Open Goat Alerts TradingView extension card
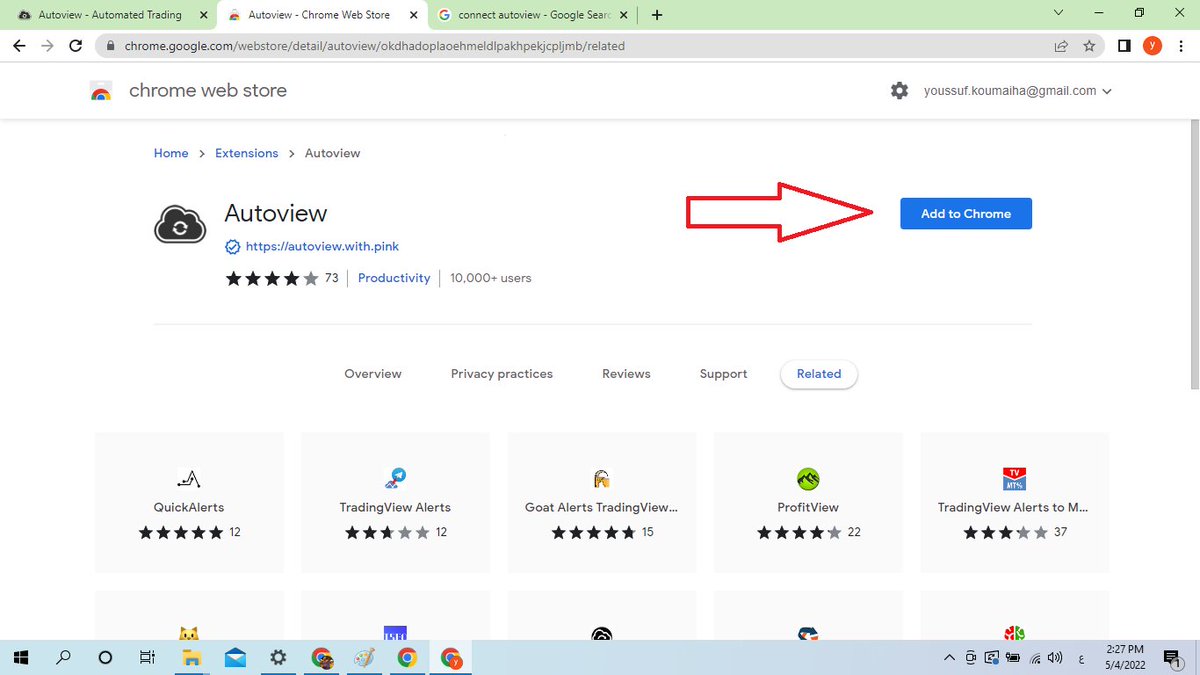1200x675 pixels. pyautogui.click(x=602, y=503)
